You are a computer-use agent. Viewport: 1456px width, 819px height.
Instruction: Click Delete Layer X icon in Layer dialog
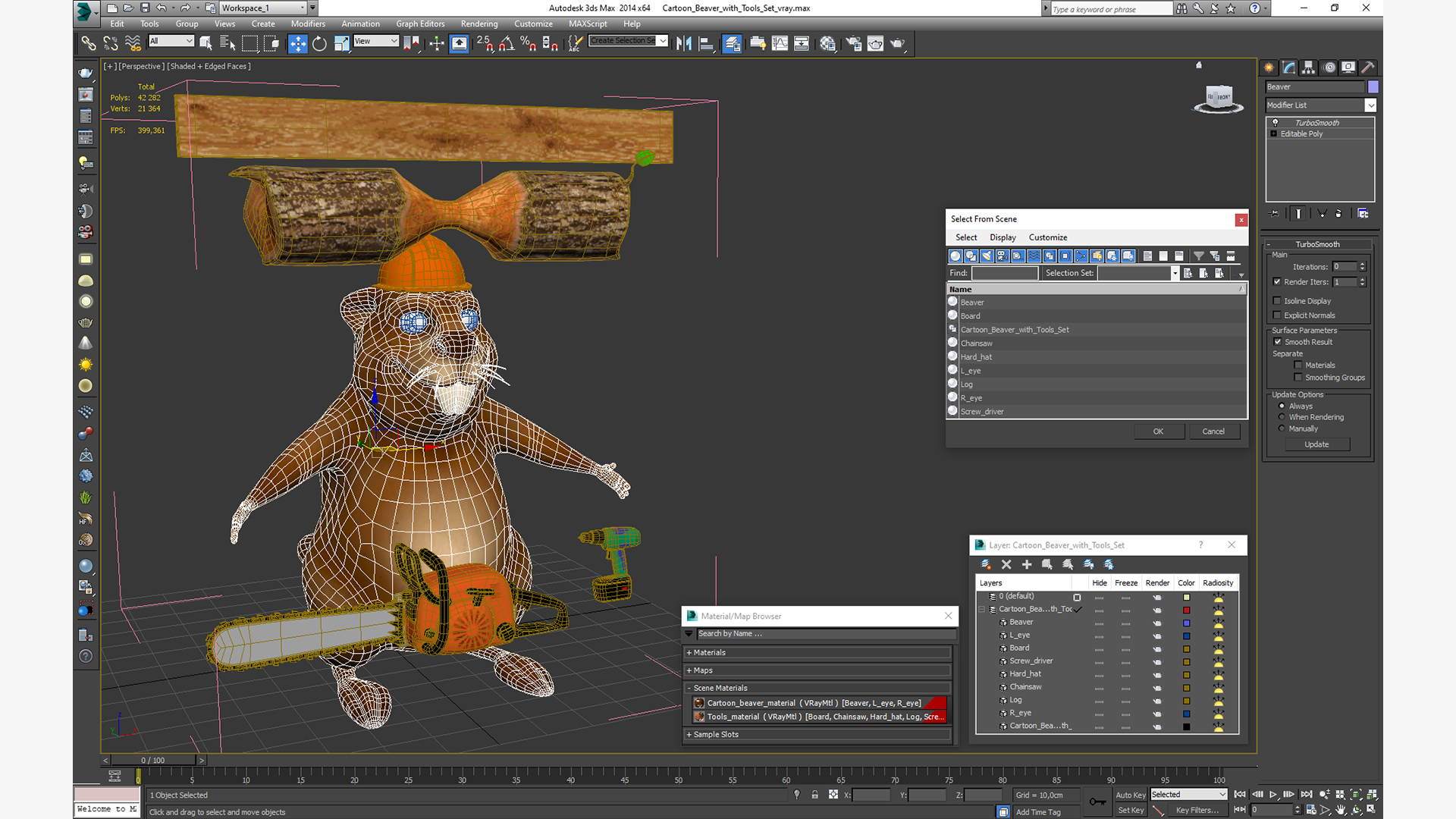click(x=1006, y=564)
